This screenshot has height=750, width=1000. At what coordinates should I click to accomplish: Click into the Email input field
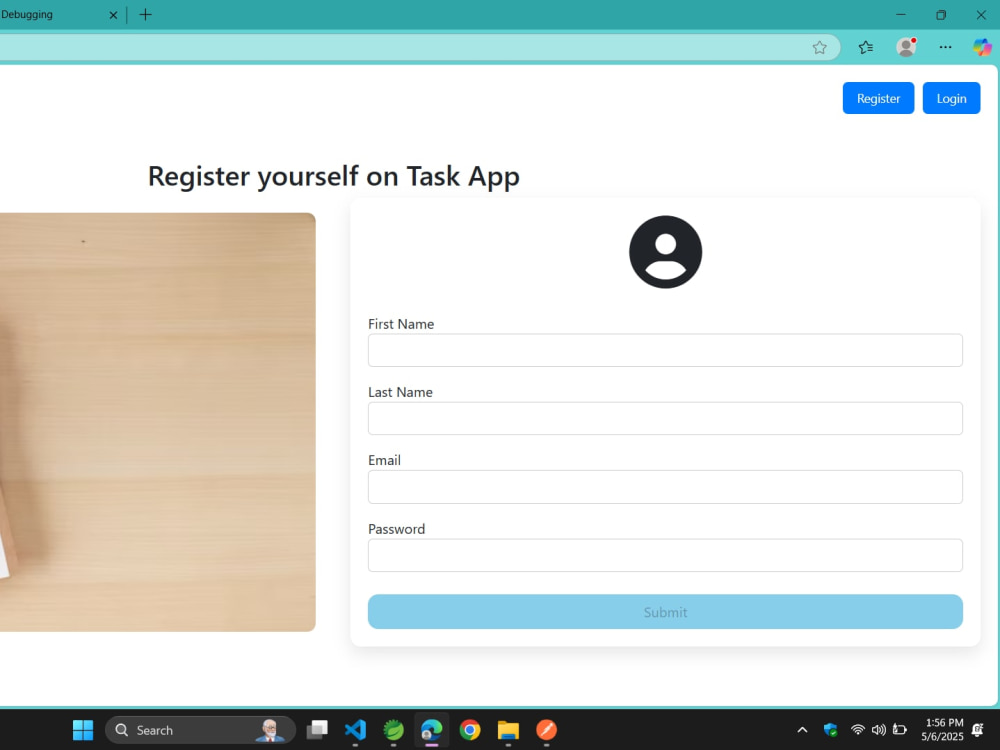pos(665,487)
